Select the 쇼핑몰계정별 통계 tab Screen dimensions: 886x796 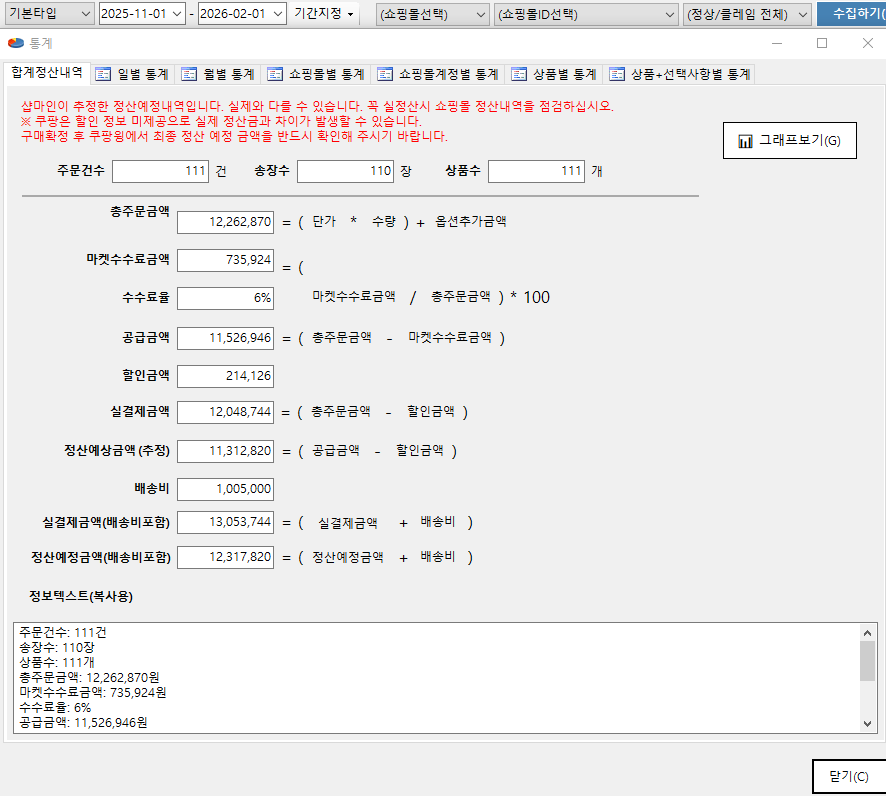437,74
